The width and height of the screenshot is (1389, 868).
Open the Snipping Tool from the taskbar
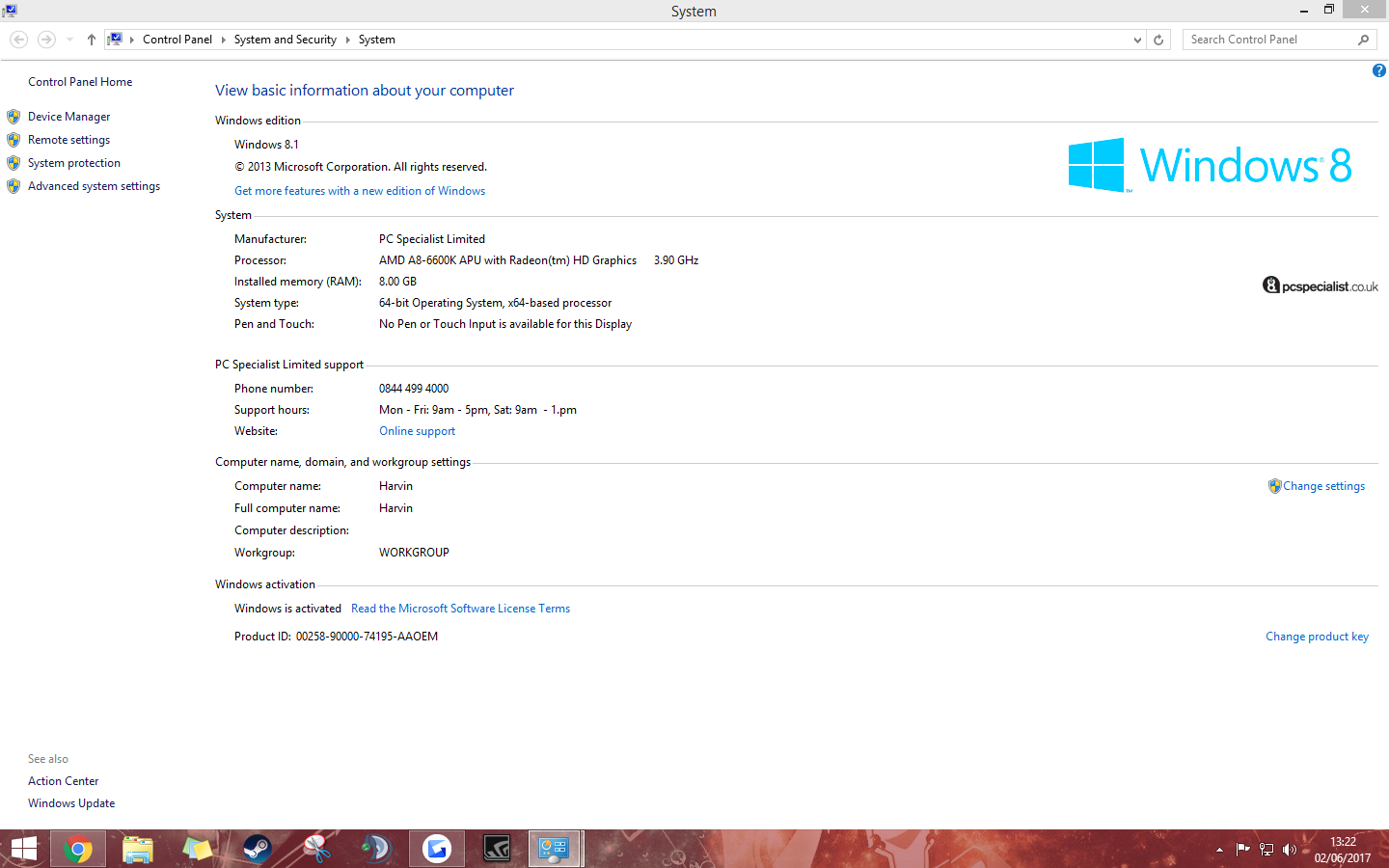(317, 849)
